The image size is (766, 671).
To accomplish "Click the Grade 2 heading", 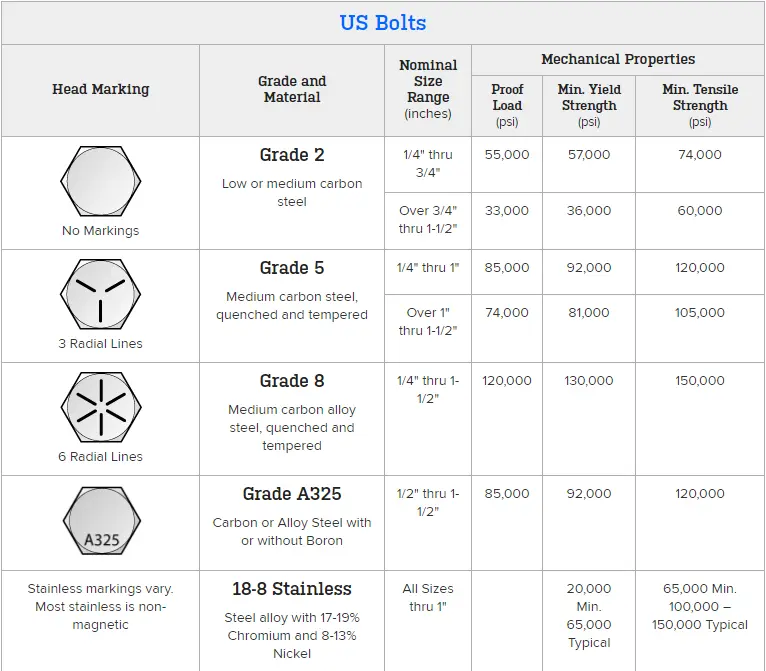I will click(292, 155).
